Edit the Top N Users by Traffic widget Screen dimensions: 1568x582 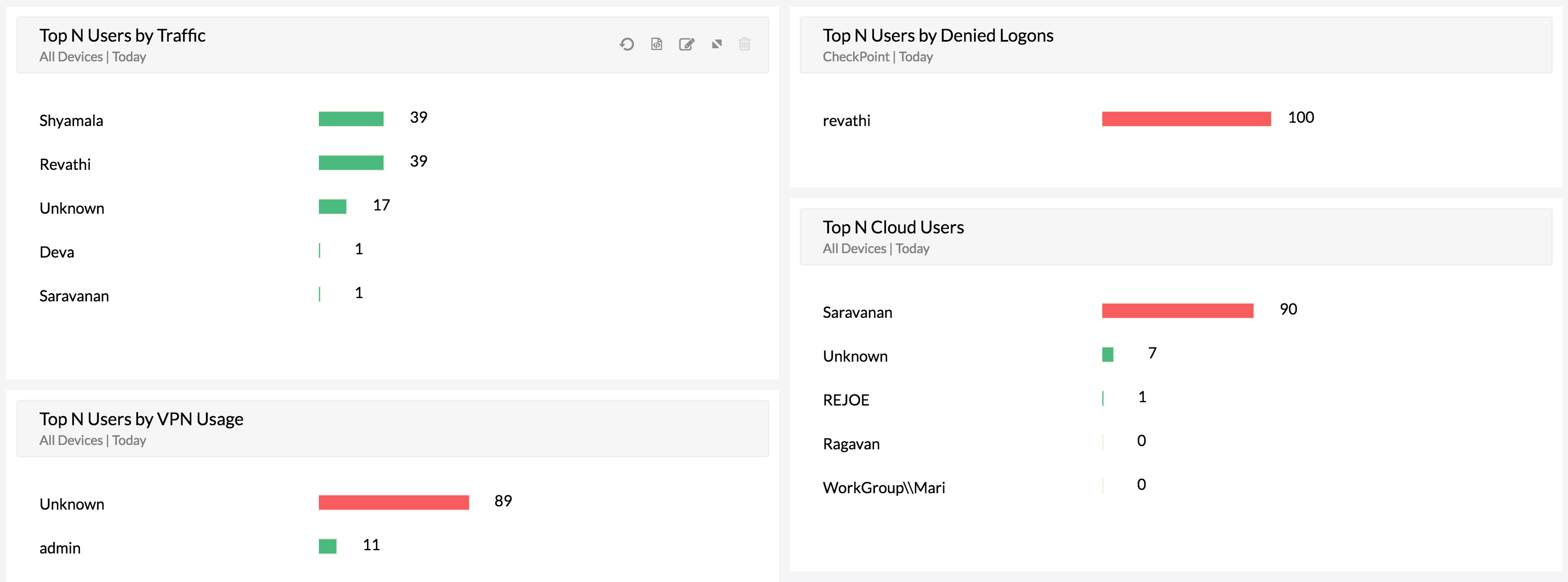pos(686,44)
